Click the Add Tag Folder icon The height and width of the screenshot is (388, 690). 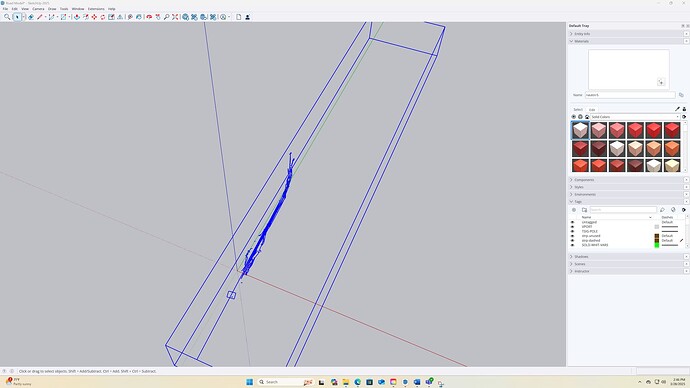tap(584, 210)
